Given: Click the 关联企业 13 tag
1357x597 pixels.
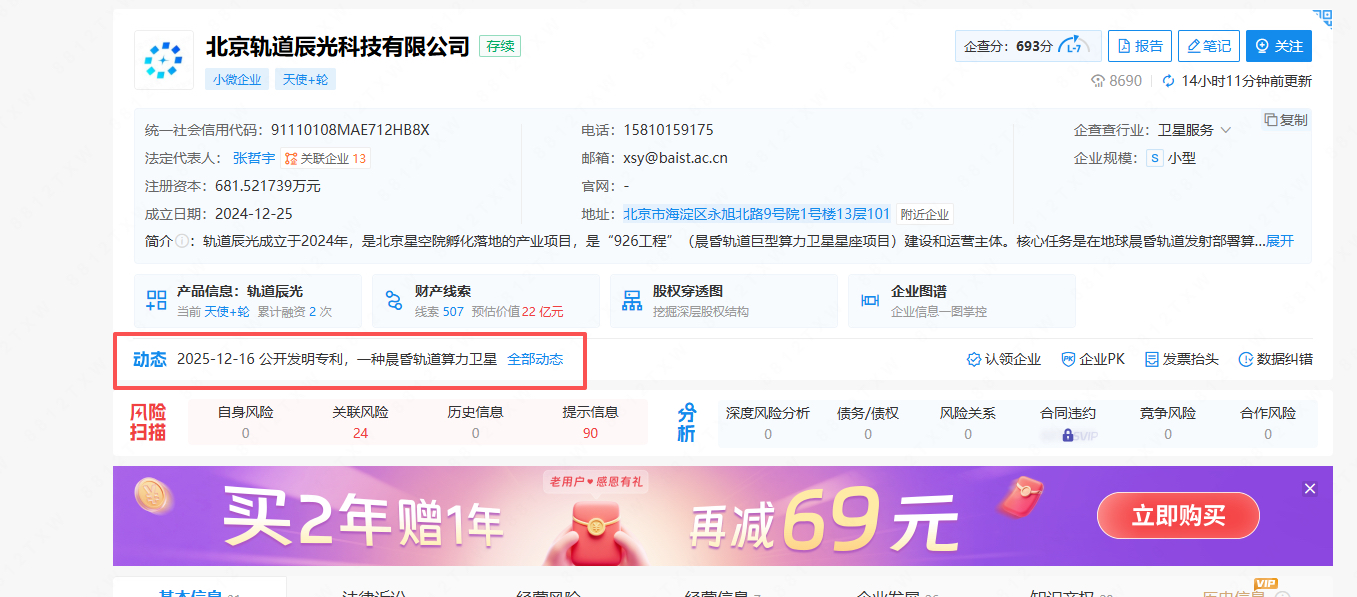Looking at the screenshot, I should tap(325, 158).
